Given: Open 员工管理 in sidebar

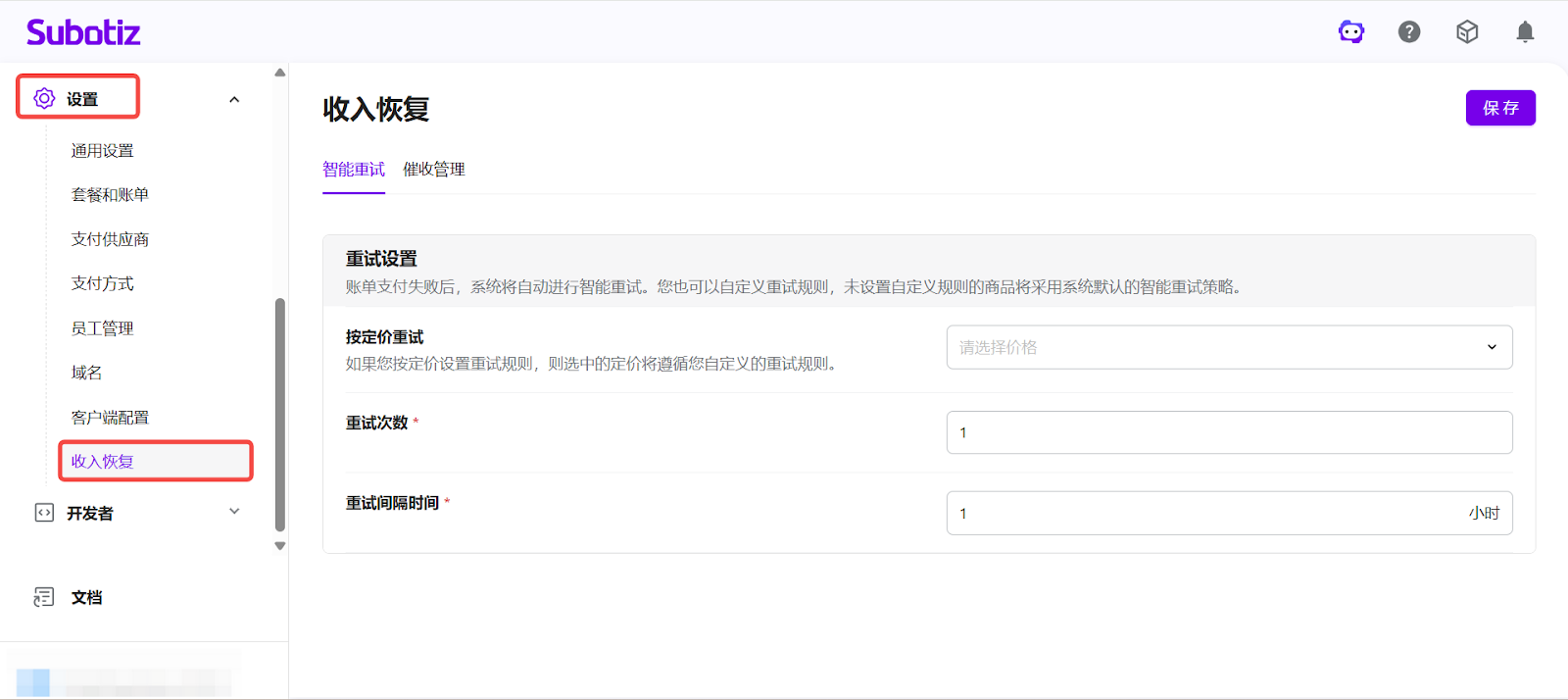Looking at the screenshot, I should 103,328.
